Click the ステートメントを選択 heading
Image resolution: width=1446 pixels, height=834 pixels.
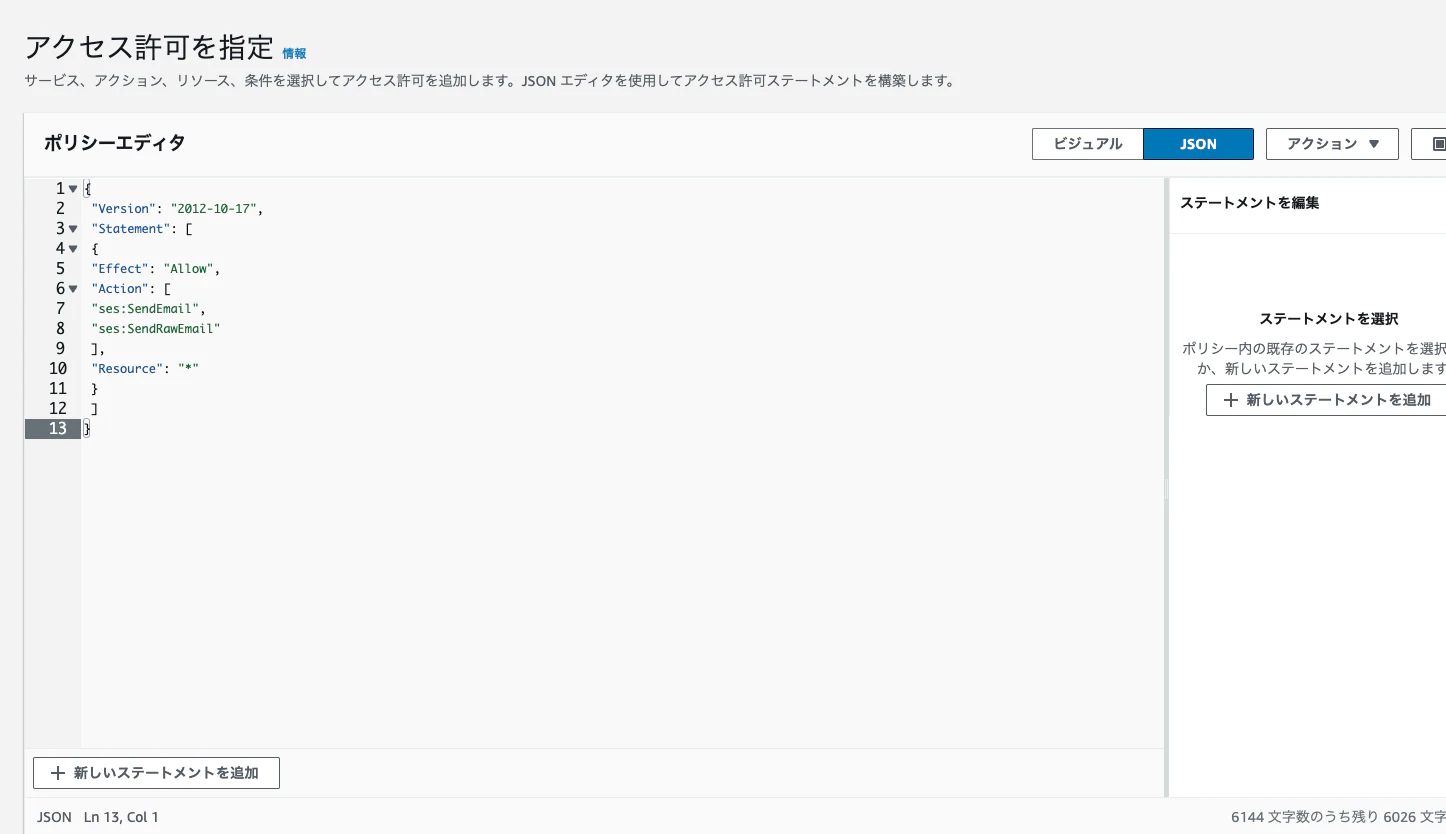coord(1328,319)
